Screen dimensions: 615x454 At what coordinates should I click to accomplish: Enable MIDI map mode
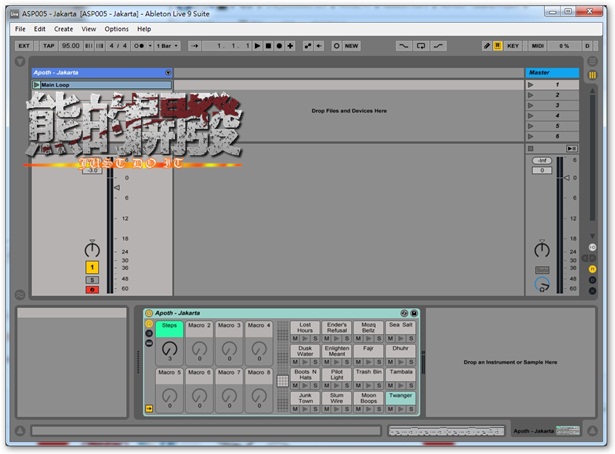click(x=537, y=46)
